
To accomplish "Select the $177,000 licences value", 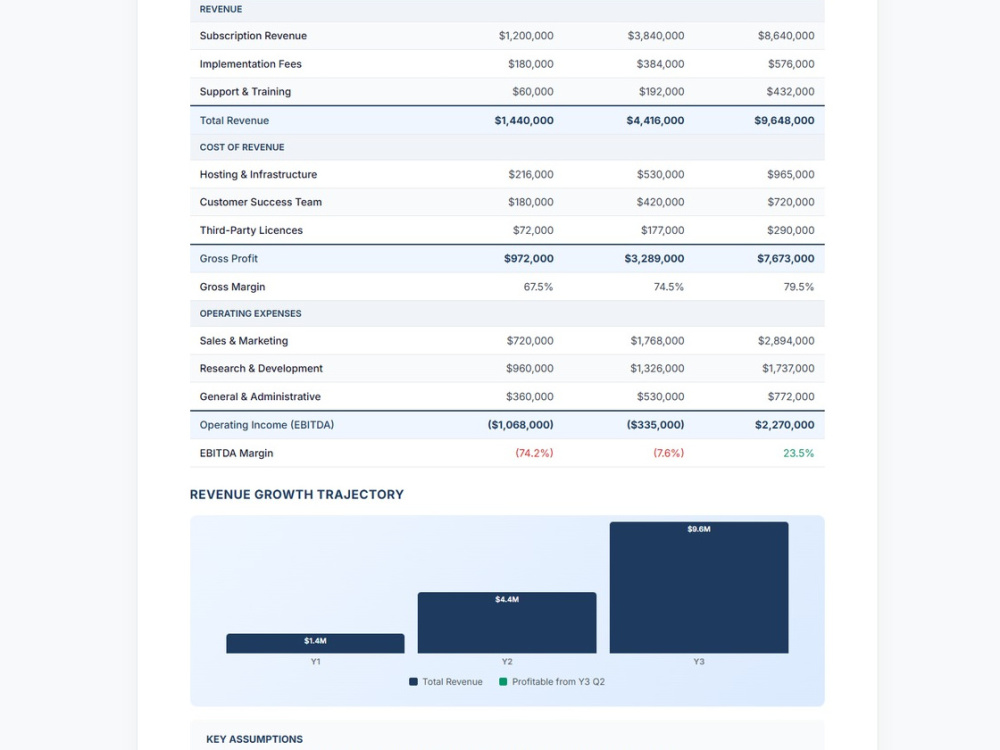I will (x=662, y=230).
